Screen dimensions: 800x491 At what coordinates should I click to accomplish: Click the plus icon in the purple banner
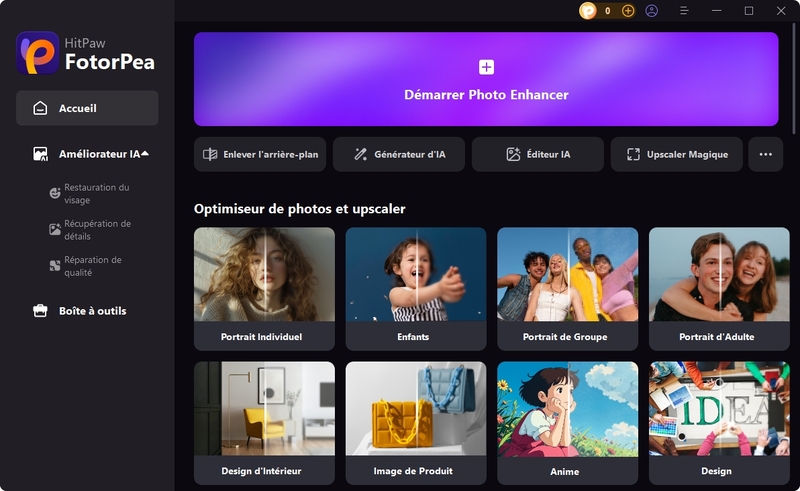click(x=486, y=67)
